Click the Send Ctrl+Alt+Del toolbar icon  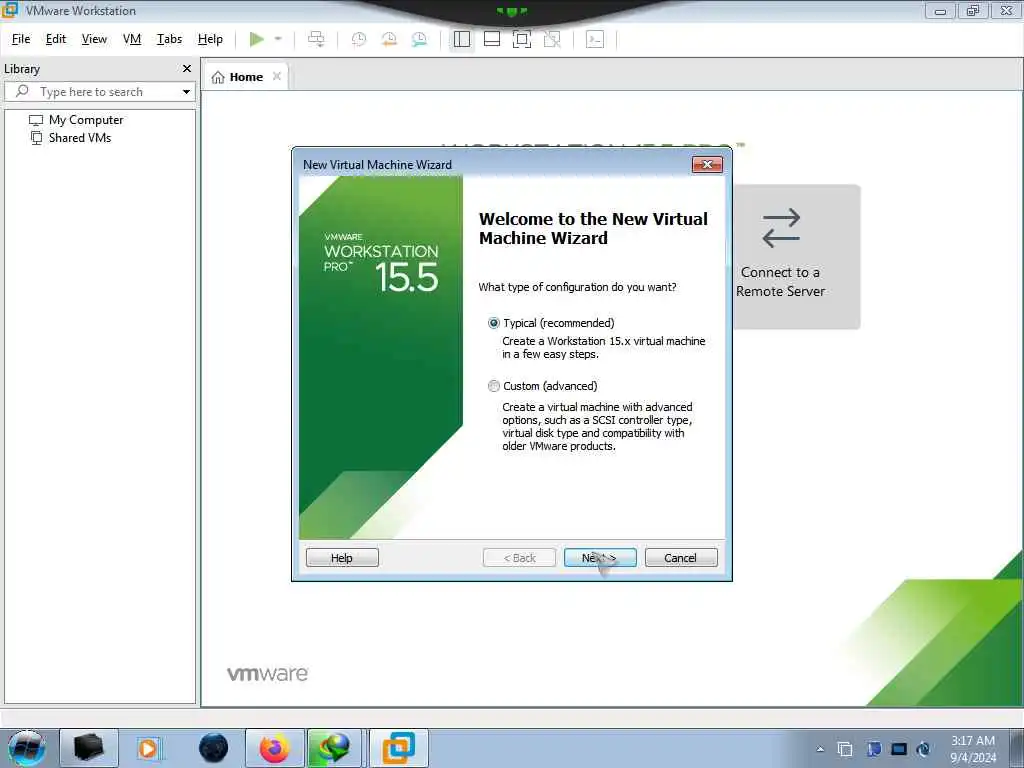coord(316,39)
